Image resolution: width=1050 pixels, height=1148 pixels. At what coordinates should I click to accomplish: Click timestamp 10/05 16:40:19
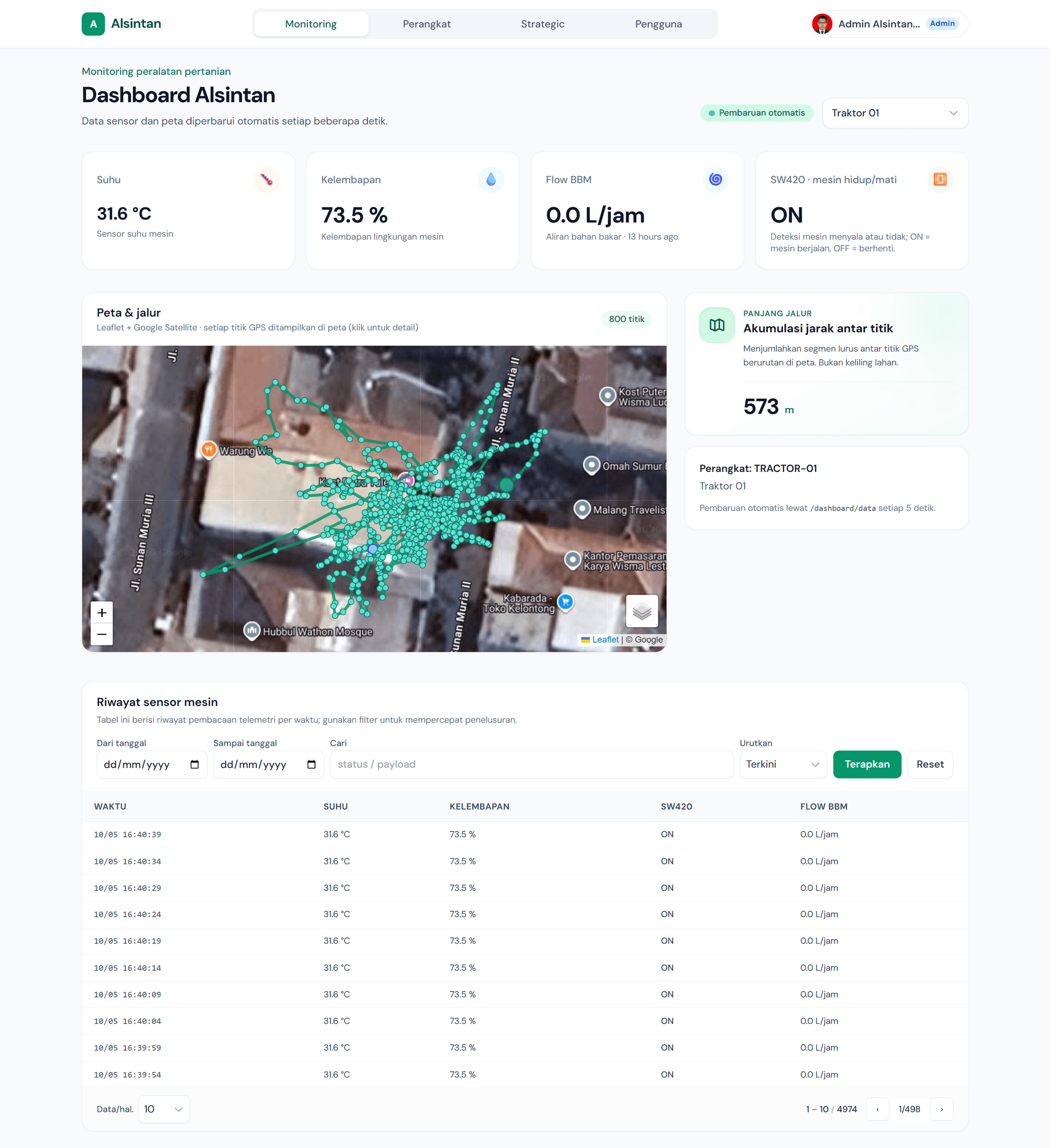tap(127, 941)
